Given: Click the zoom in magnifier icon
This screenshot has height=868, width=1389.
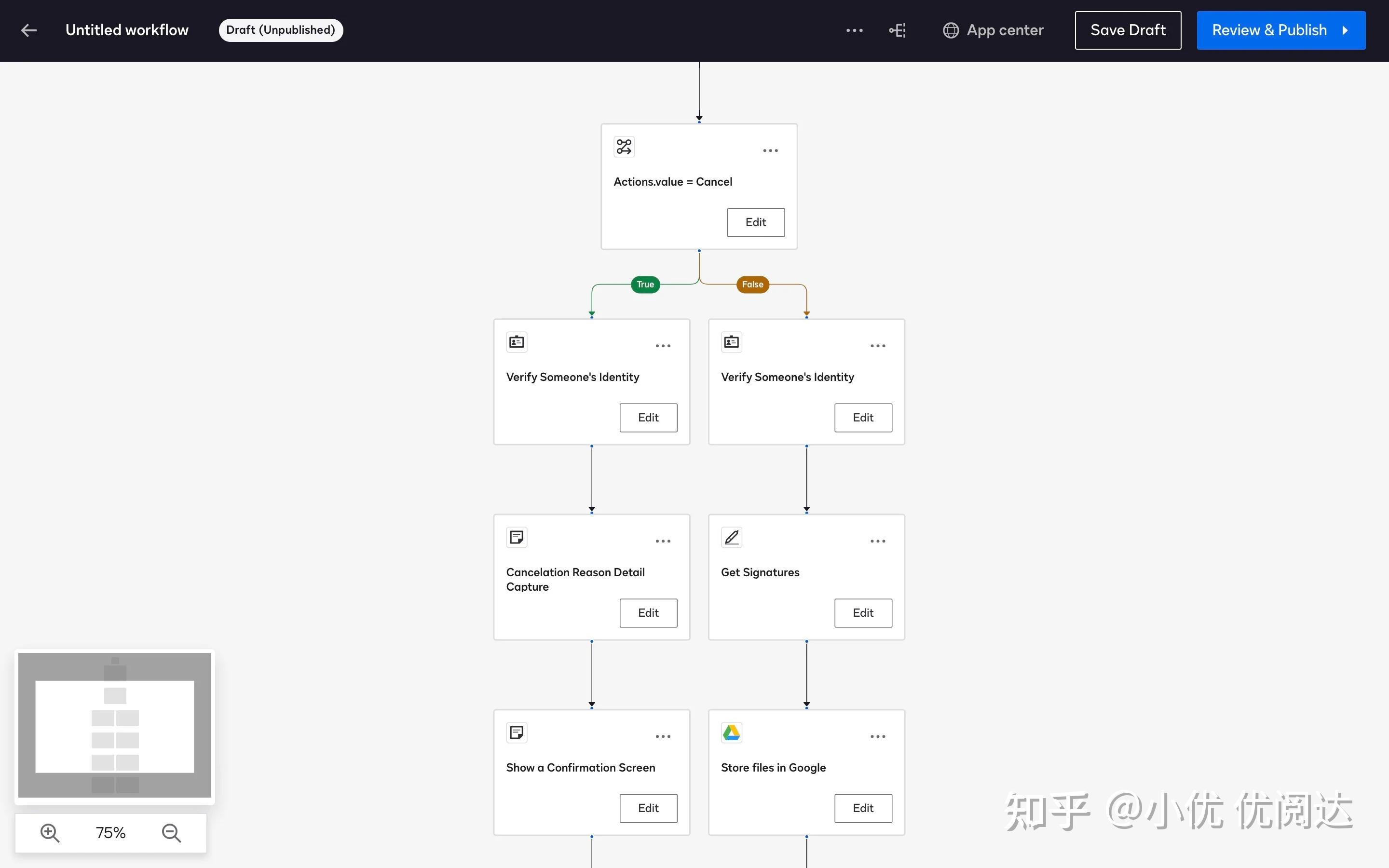Looking at the screenshot, I should click(x=50, y=832).
